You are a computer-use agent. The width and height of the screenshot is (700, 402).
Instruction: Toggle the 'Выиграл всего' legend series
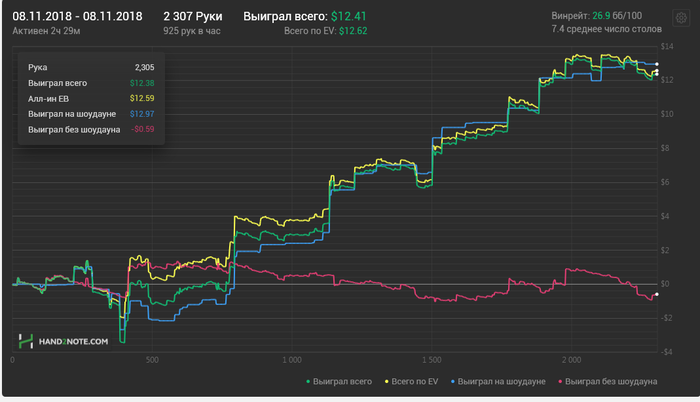pos(339,381)
